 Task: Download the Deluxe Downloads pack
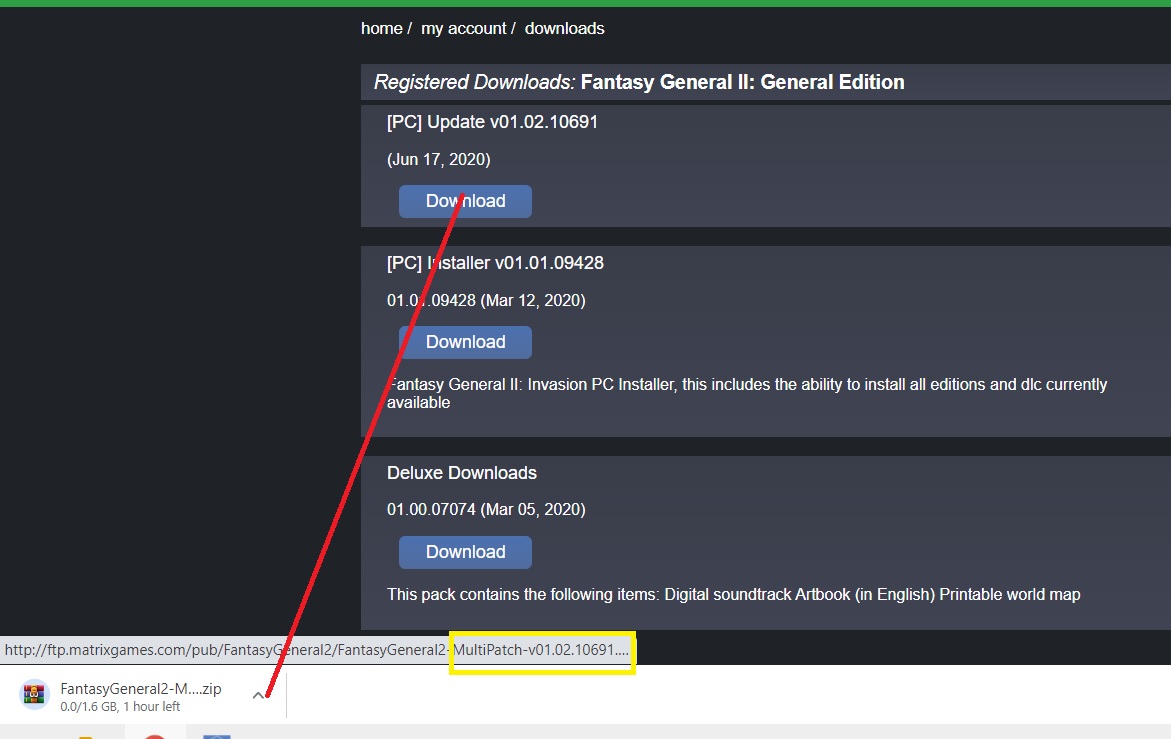pos(465,552)
